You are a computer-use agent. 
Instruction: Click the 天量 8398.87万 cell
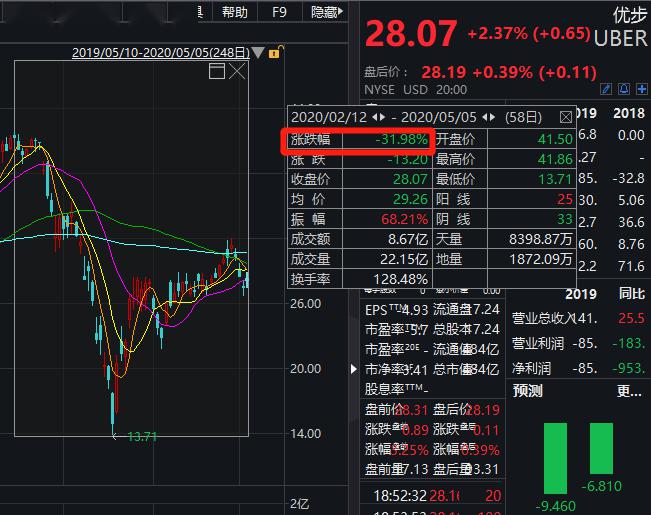click(x=504, y=239)
